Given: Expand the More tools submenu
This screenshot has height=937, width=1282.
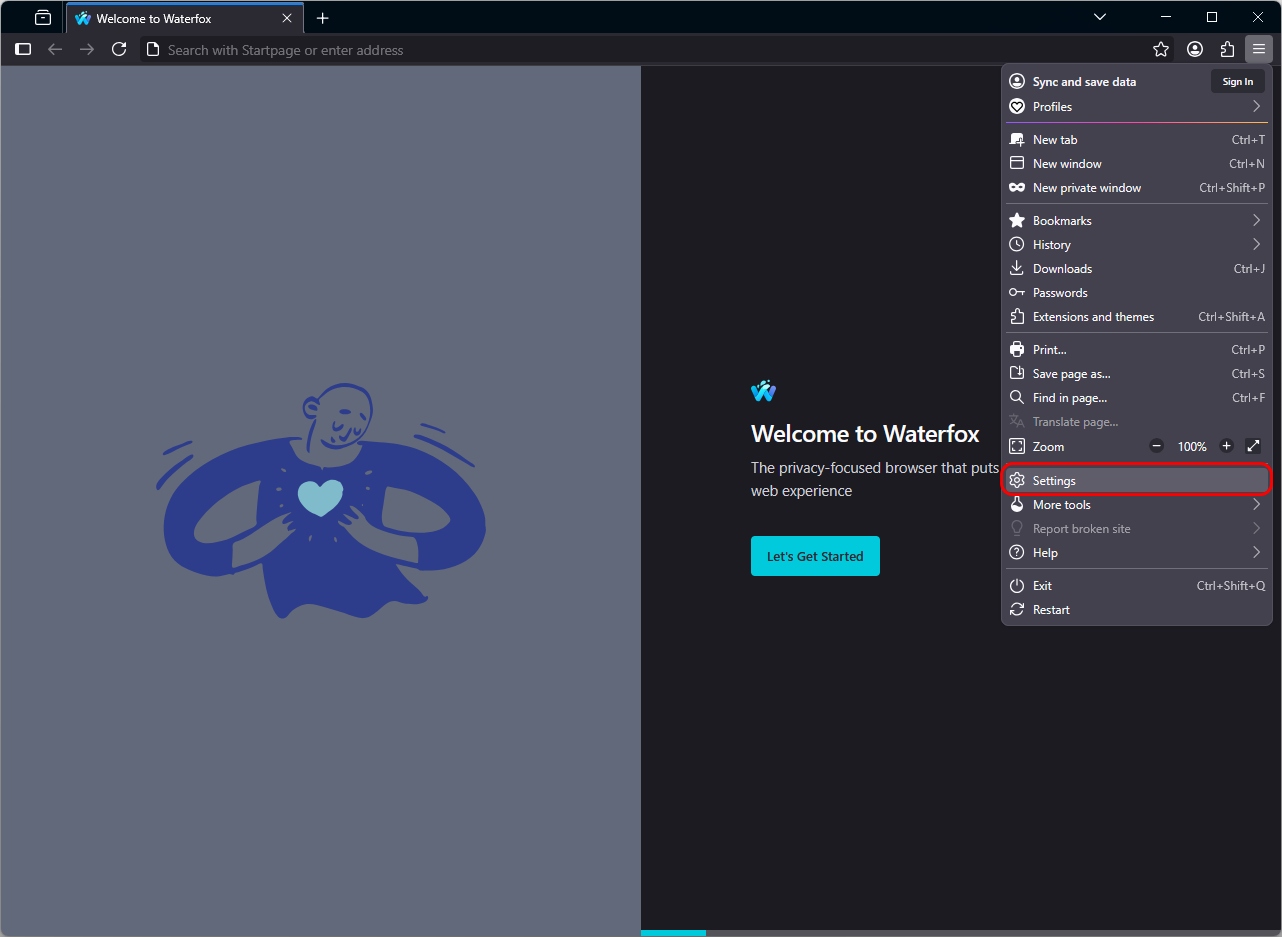Looking at the screenshot, I should 1137,505.
